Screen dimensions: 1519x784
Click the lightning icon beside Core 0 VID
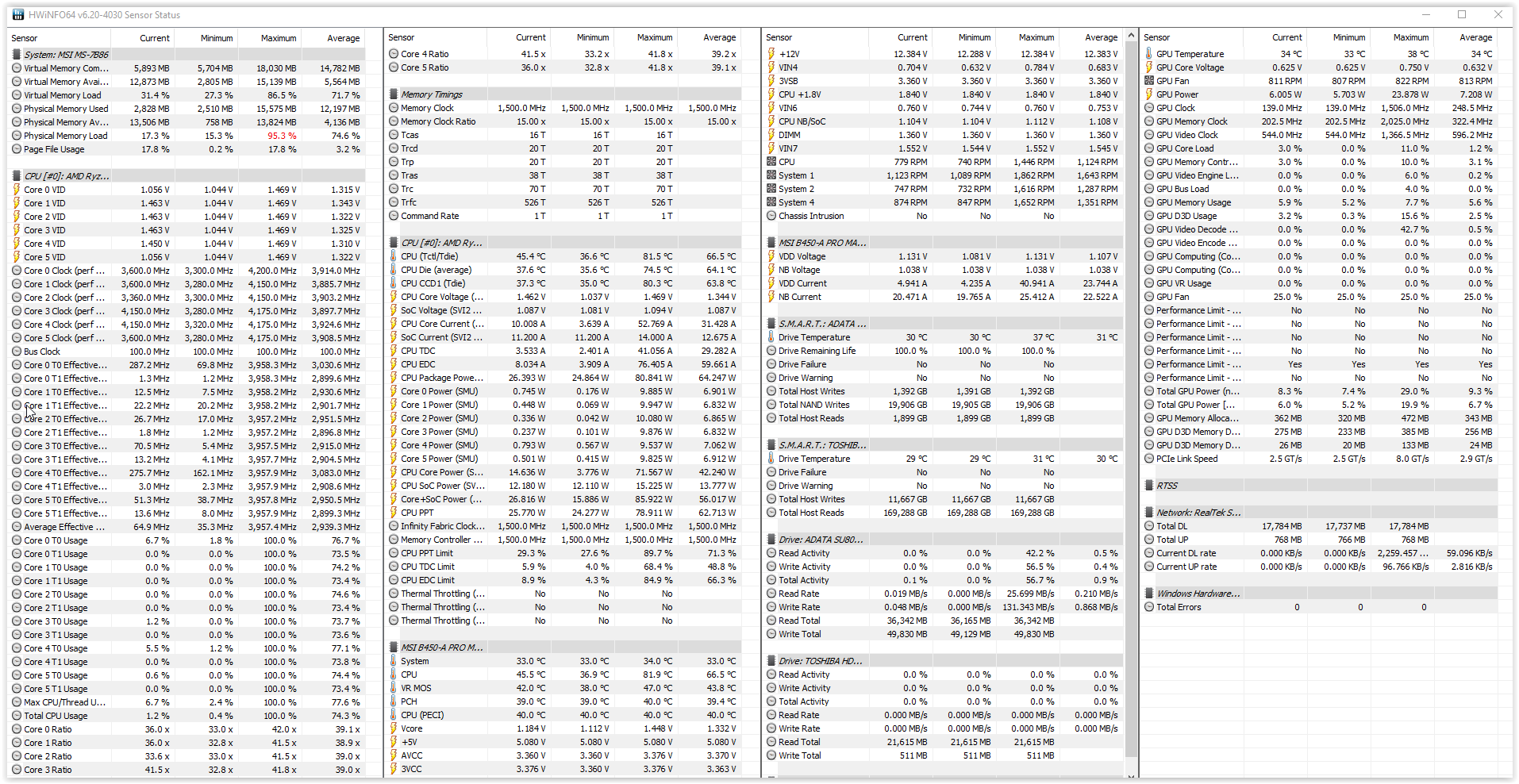[17, 190]
